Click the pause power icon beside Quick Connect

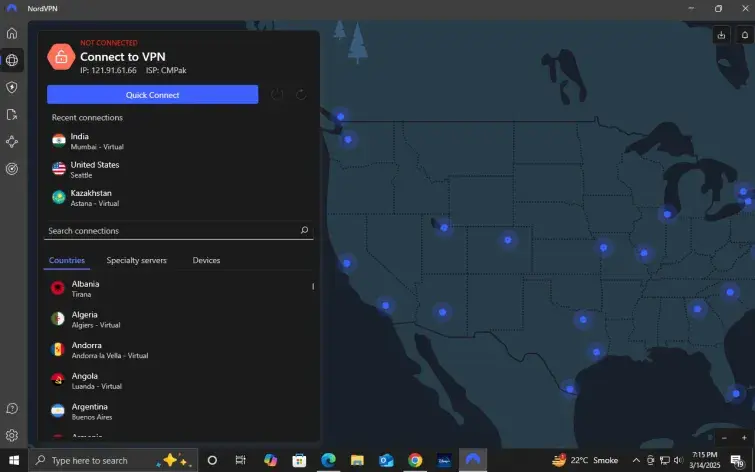point(277,94)
